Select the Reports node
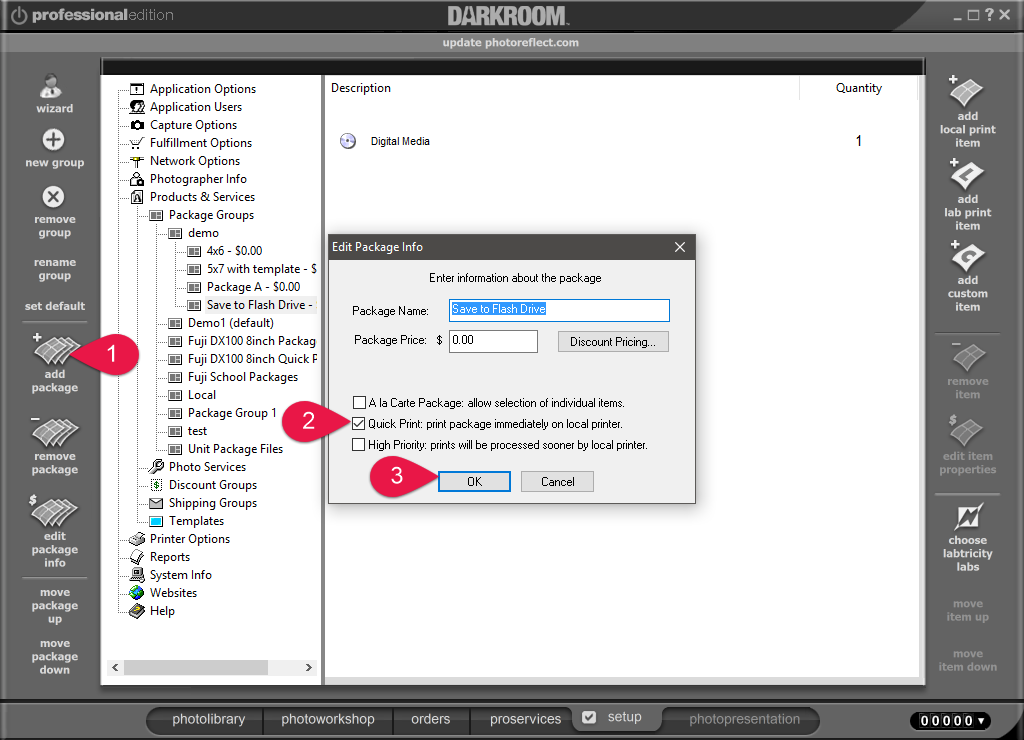Viewport: 1024px width, 740px height. click(x=170, y=557)
